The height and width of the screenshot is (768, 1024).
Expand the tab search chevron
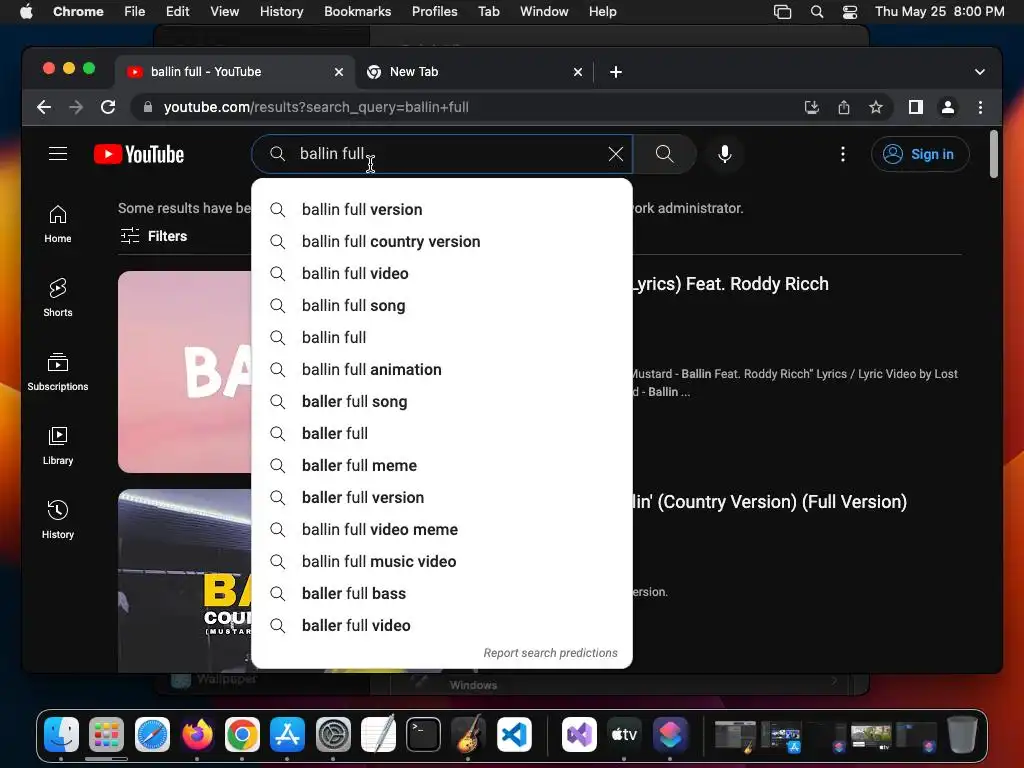click(980, 72)
